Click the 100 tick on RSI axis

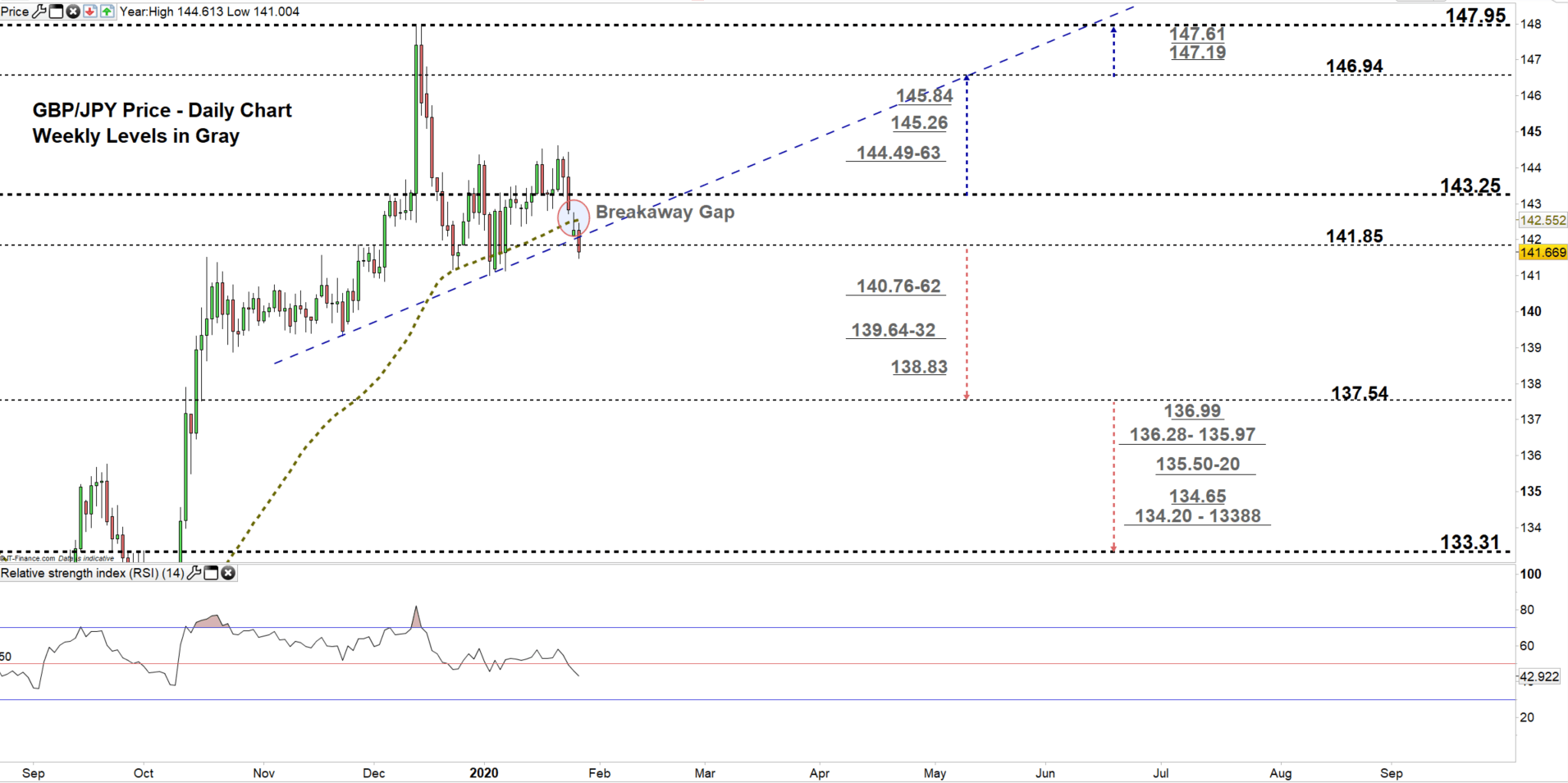[x=1531, y=574]
